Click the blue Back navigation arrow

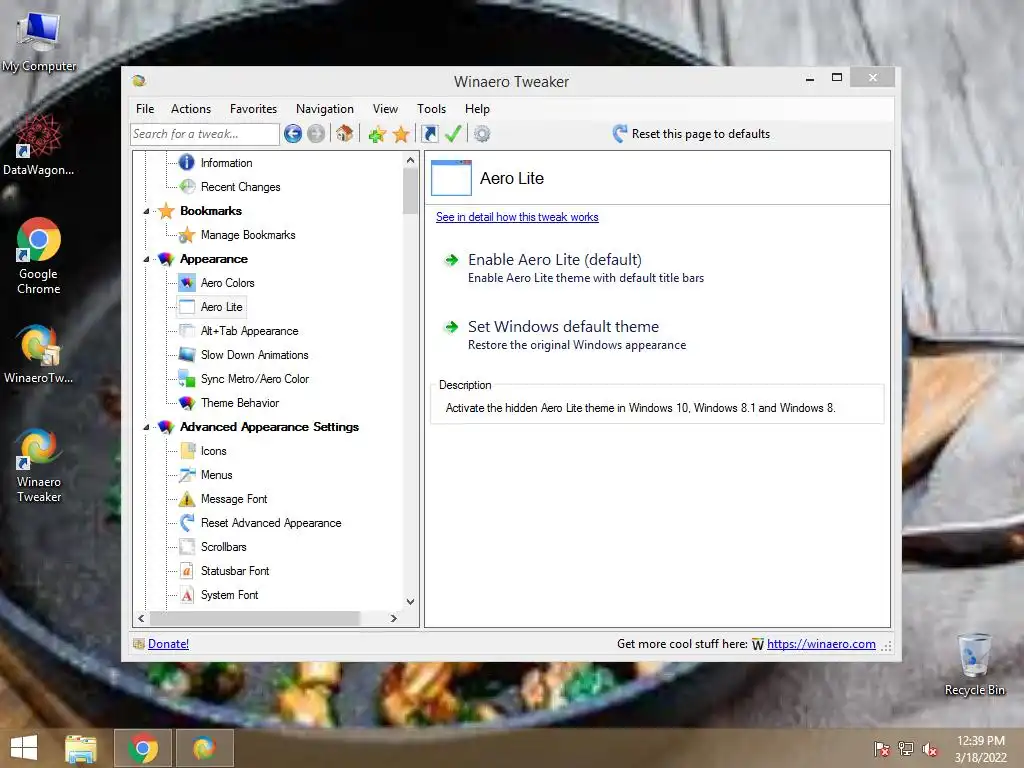pos(293,134)
